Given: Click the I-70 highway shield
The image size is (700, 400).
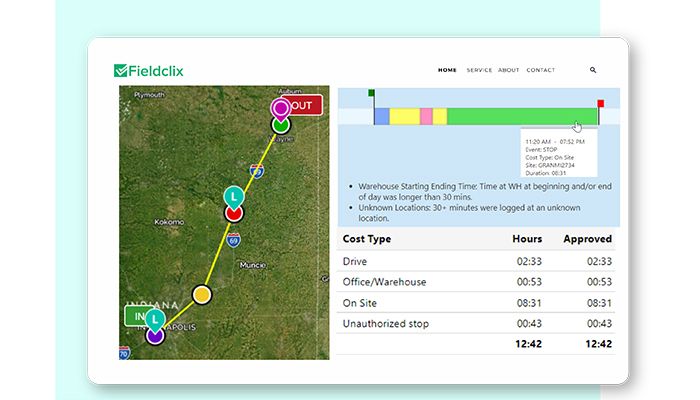Looking at the screenshot, I should tap(124, 353).
